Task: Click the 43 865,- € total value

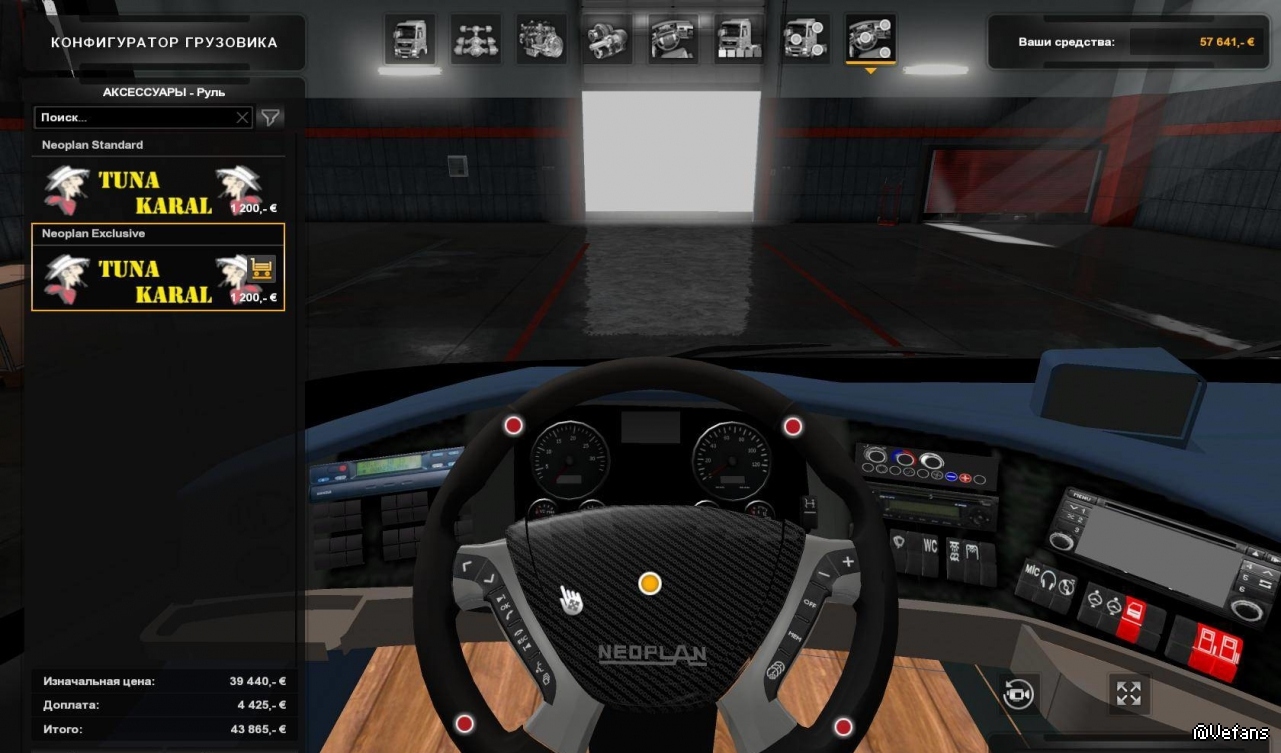Action: pyautogui.click(x=258, y=729)
